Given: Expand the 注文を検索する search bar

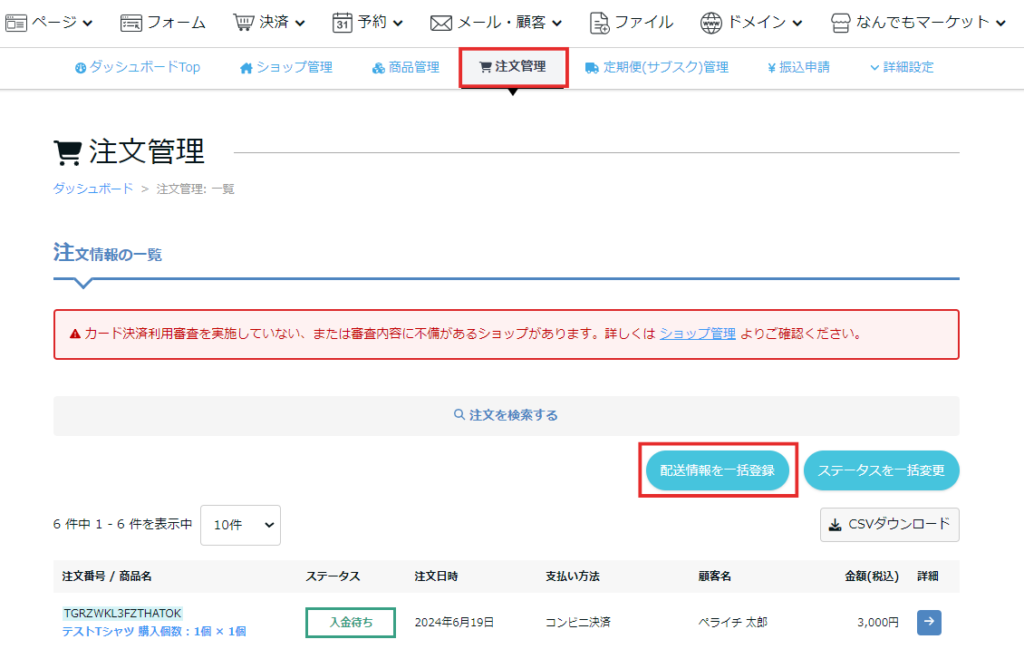Looking at the screenshot, I should tap(506, 414).
